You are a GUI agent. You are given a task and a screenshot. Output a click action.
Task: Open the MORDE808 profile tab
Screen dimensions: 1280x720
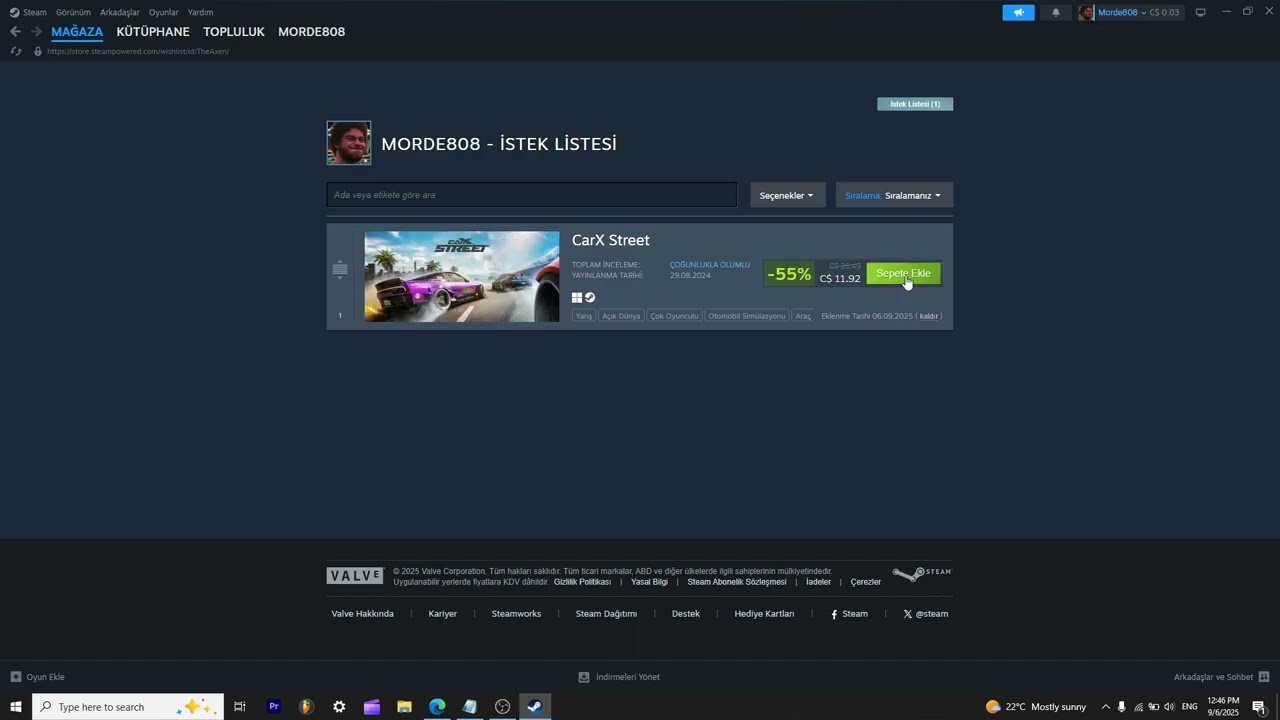click(311, 32)
